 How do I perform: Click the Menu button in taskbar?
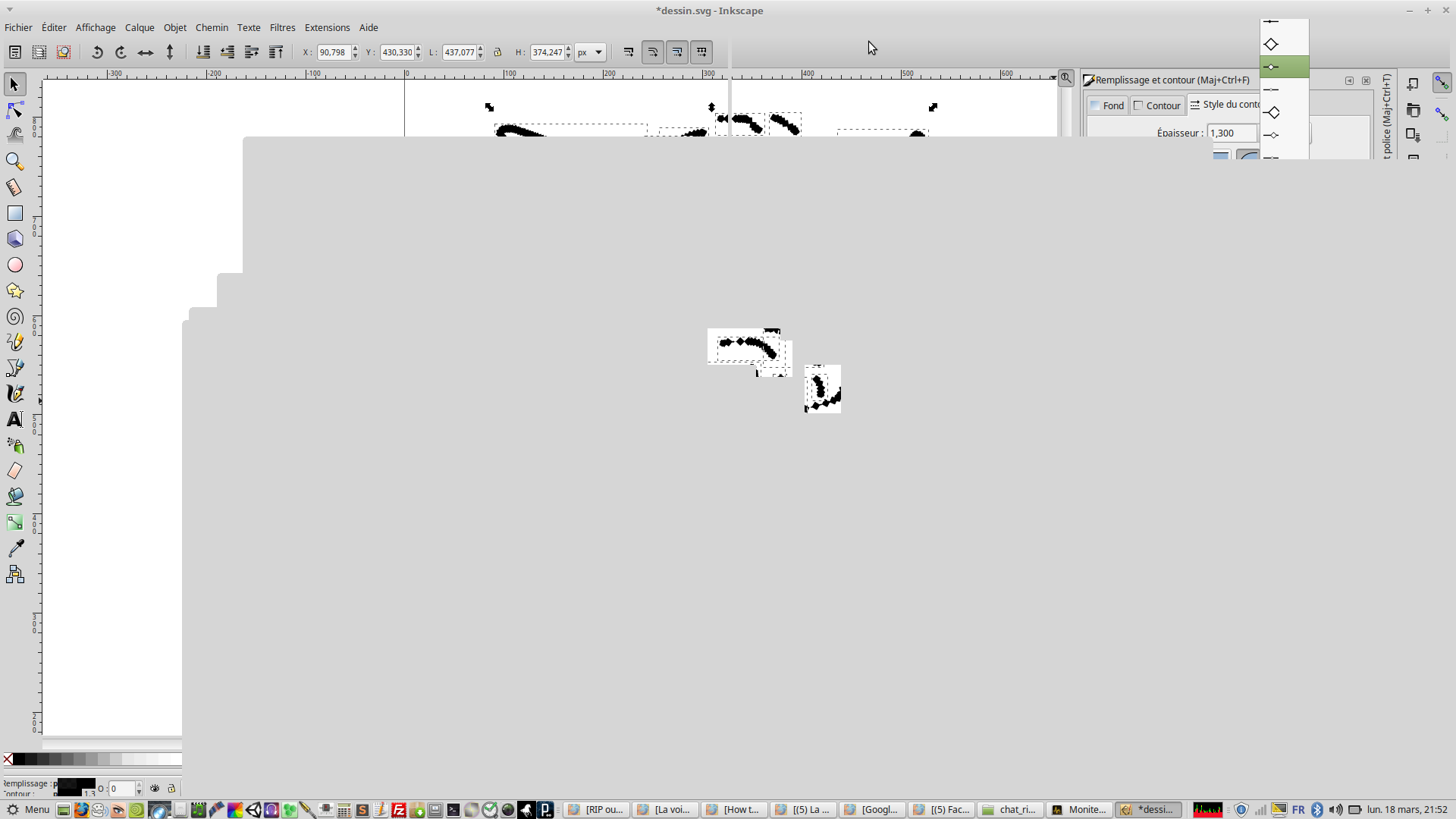[29, 810]
